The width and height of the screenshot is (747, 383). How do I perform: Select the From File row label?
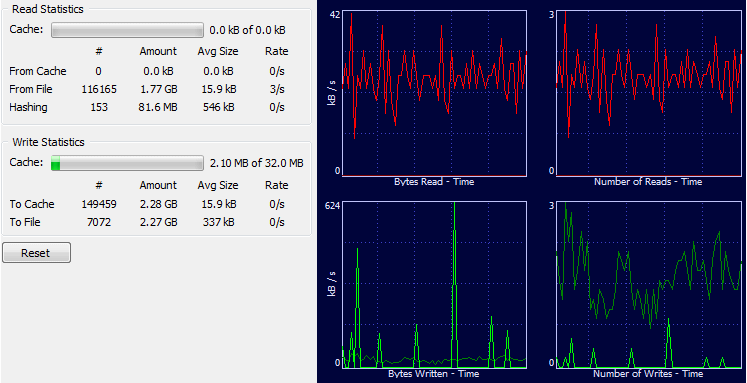pyautogui.click(x=31, y=90)
